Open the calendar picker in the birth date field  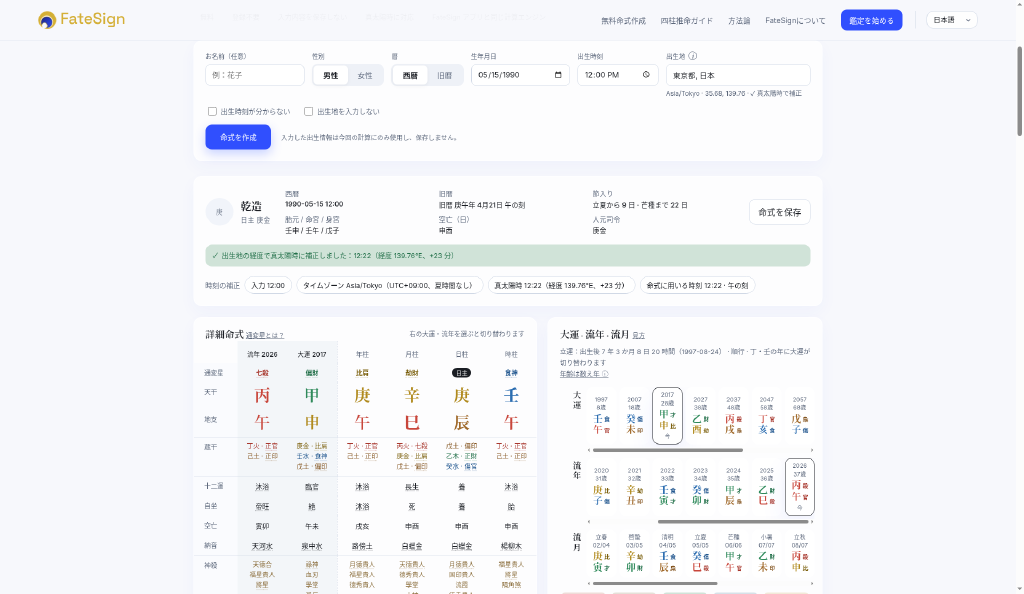click(x=558, y=75)
